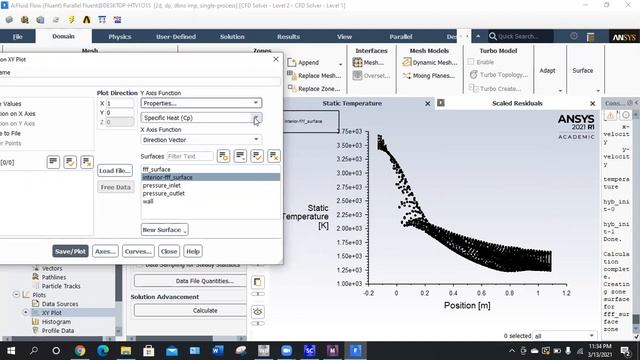Click Profile Data icon in outline tree
The height and width of the screenshot is (360, 640).
[x=36, y=331]
